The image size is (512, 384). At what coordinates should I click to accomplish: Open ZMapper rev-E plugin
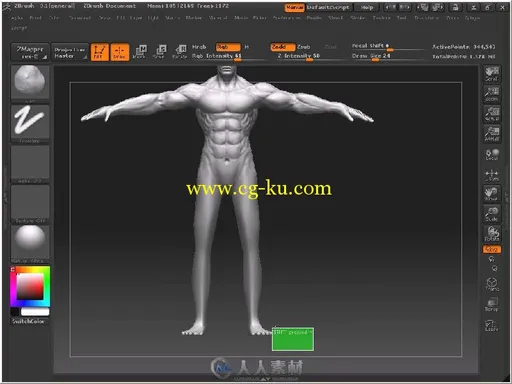coord(30,52)
